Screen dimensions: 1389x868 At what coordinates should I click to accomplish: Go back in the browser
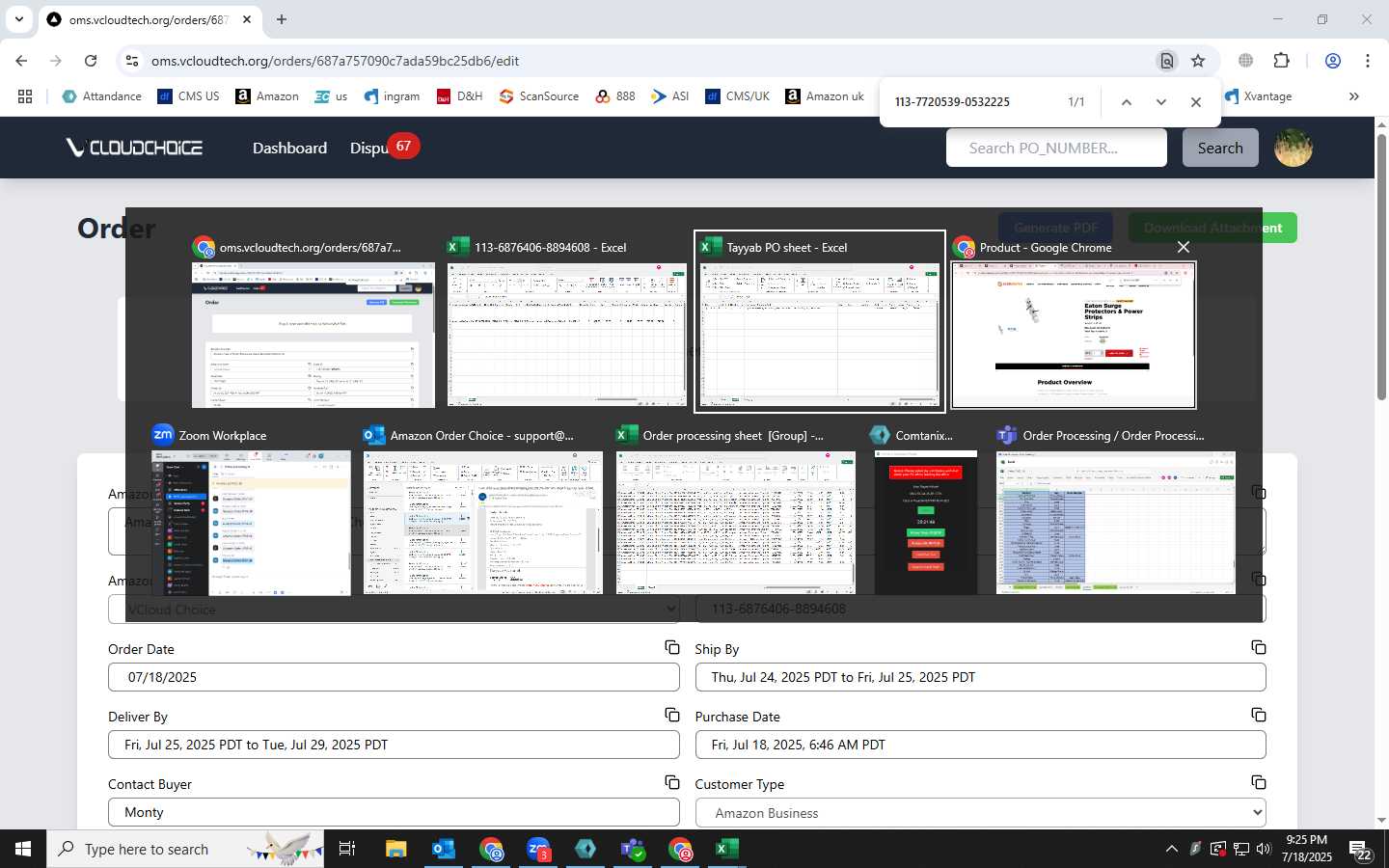coord(21,61)
